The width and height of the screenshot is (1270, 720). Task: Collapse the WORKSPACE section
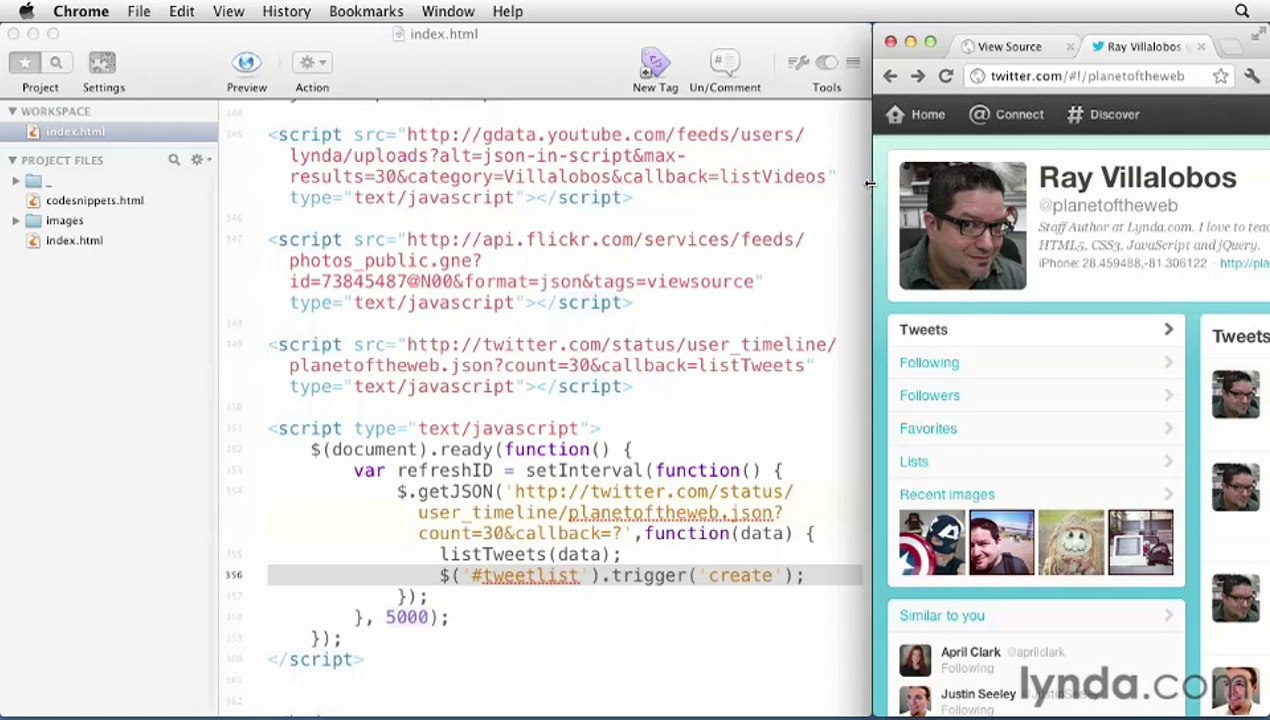click(12, 111)
